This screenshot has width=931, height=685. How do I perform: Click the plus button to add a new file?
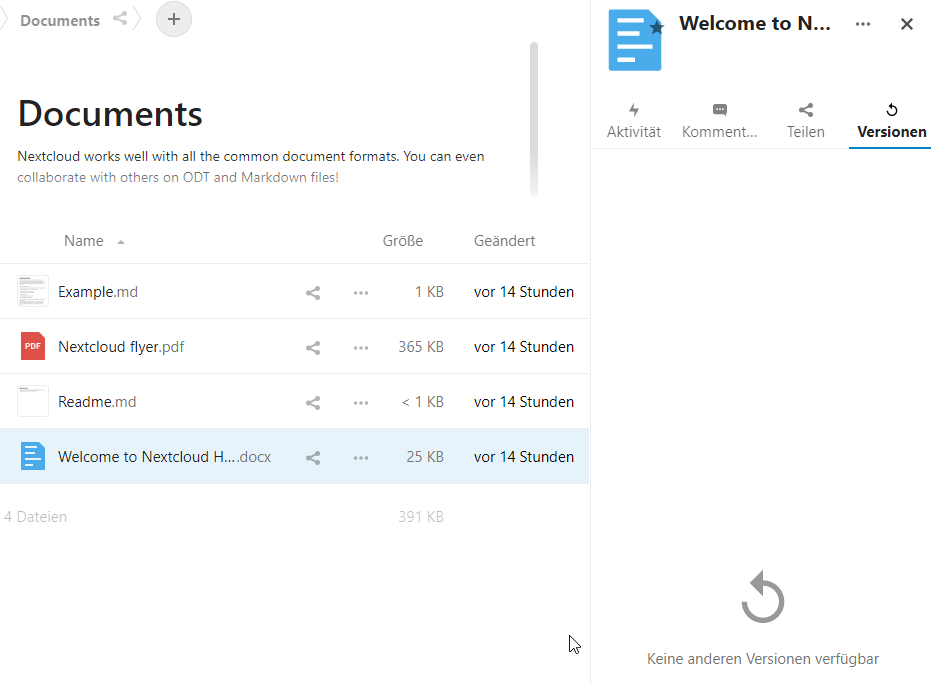[x=173, y=19]
